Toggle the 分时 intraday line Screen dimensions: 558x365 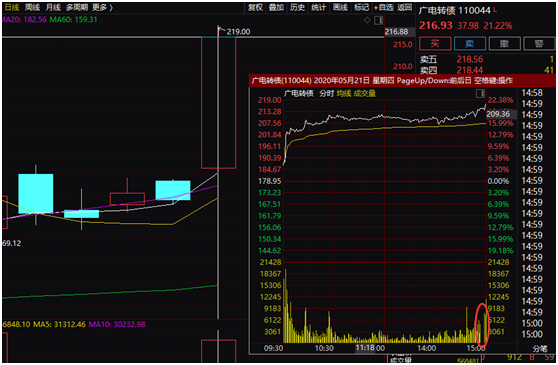pyautogui.click(x=327, y=94)
